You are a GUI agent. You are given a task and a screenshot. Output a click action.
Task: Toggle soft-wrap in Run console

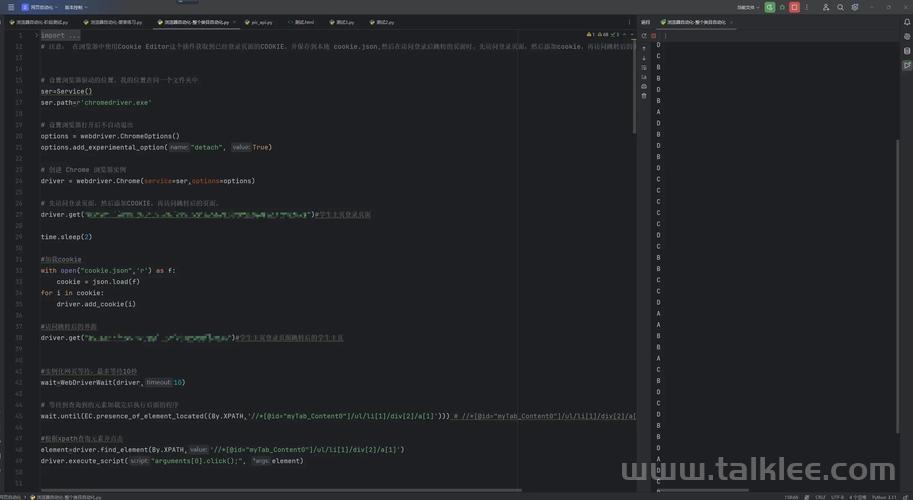(x=644, y=68)
